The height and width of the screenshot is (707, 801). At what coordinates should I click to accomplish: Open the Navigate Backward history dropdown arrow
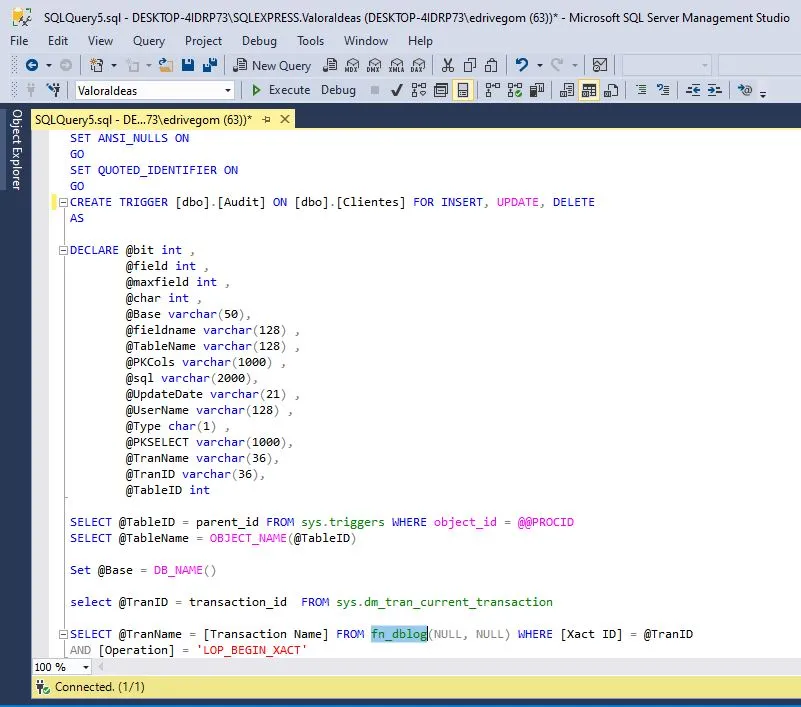pyautogui.click(x=49, y=65)
